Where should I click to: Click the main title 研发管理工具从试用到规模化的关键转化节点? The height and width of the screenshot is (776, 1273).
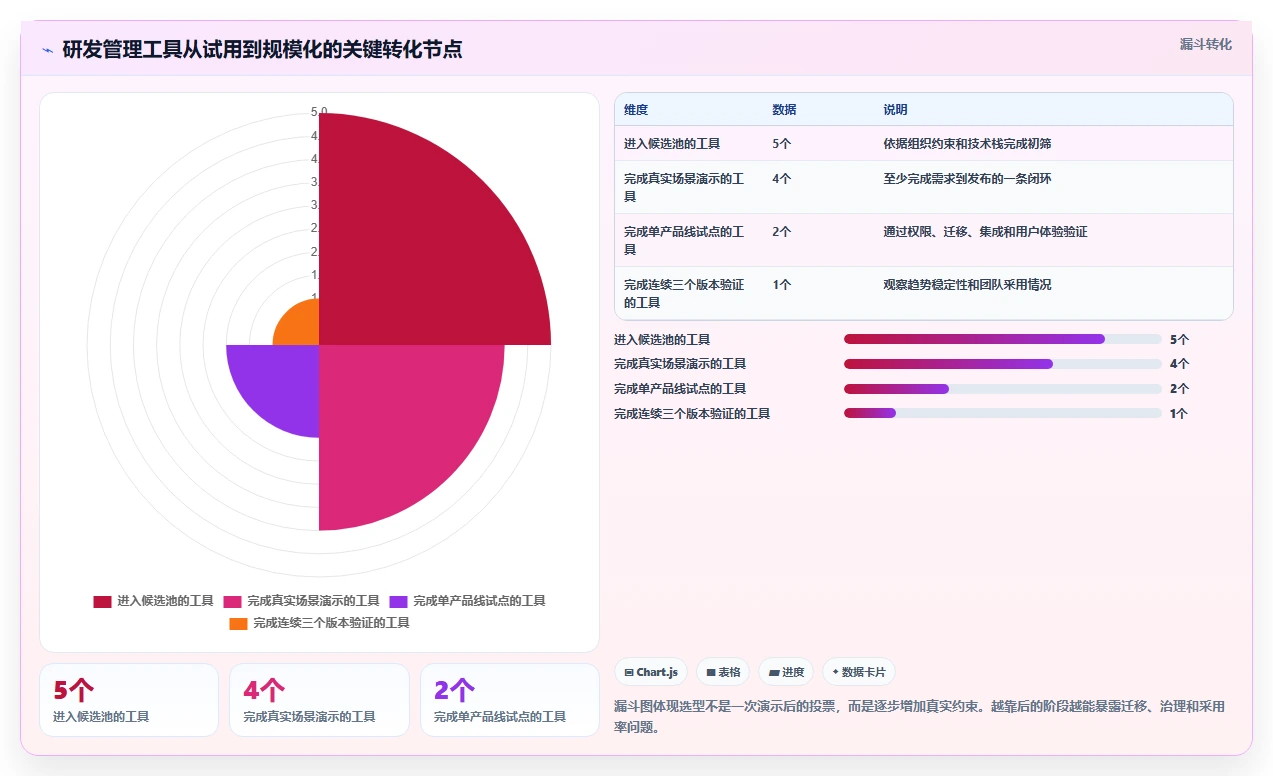point(262,49)
